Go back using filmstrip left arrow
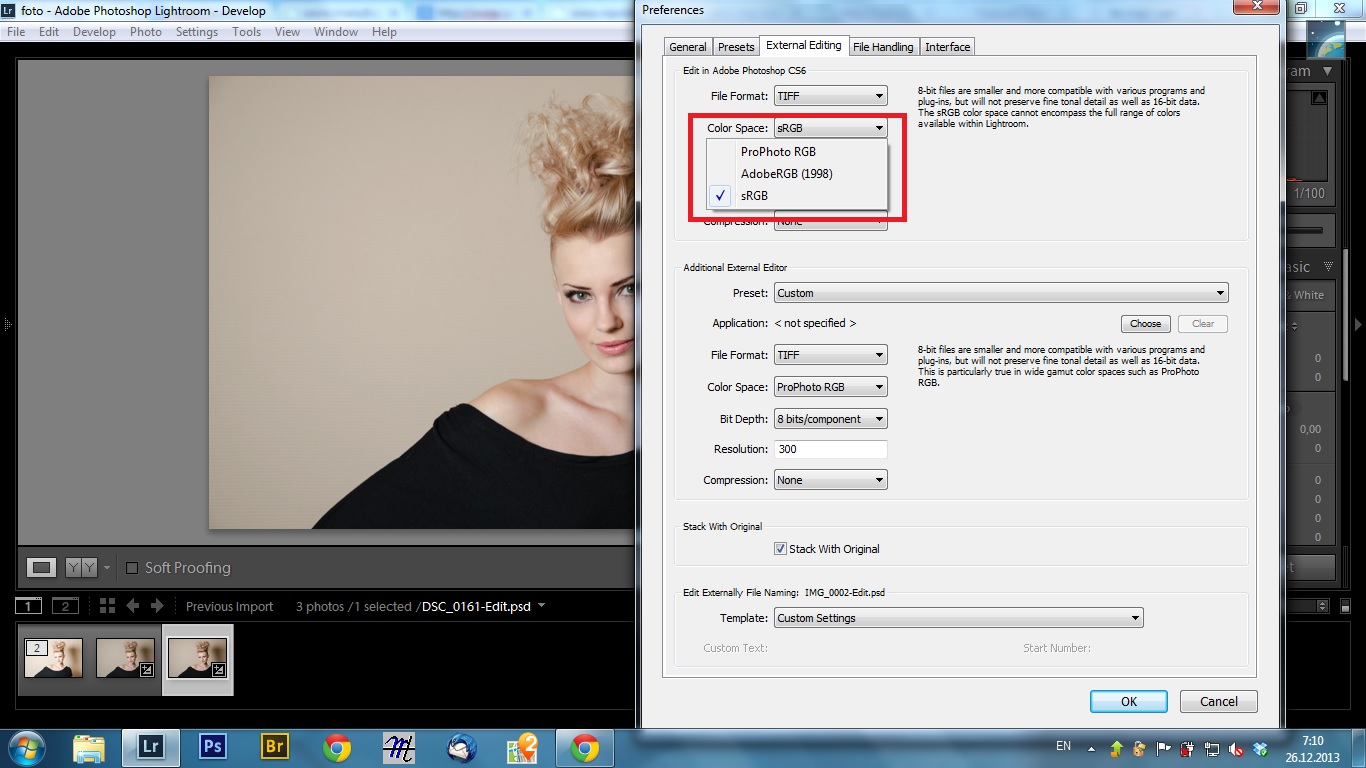Viewport: 1366px width, 768px height. (132, 606)
